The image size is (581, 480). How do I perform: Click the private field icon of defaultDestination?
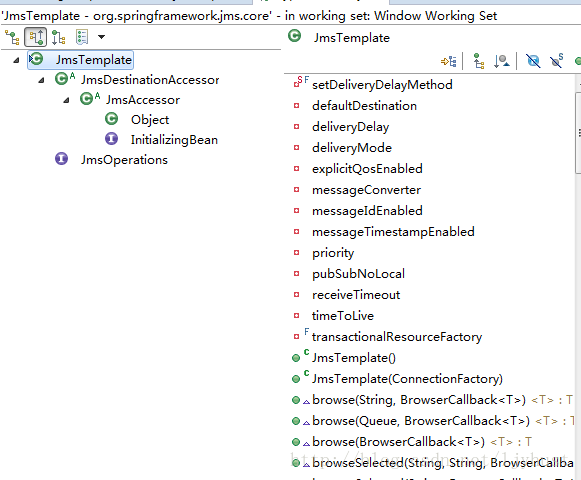coord(296,106)
